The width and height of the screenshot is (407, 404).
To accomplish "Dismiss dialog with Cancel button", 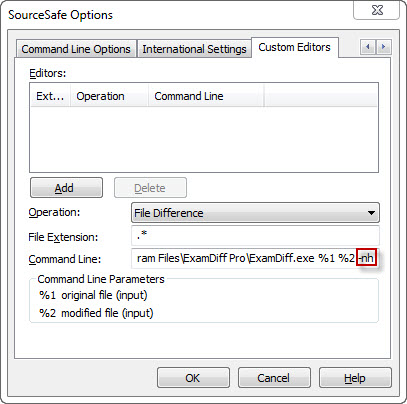I will click(x=274, y=378).
